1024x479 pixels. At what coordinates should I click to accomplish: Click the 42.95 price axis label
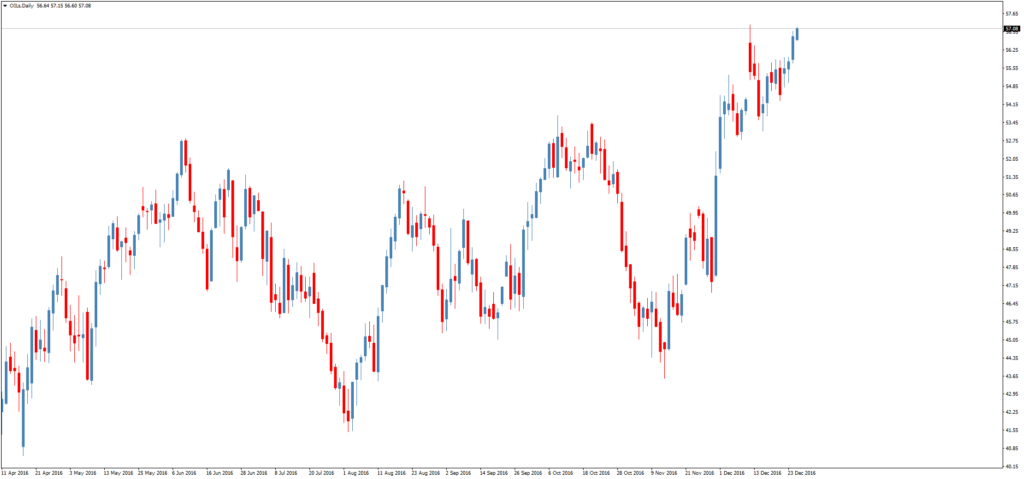click(1012, 394)
